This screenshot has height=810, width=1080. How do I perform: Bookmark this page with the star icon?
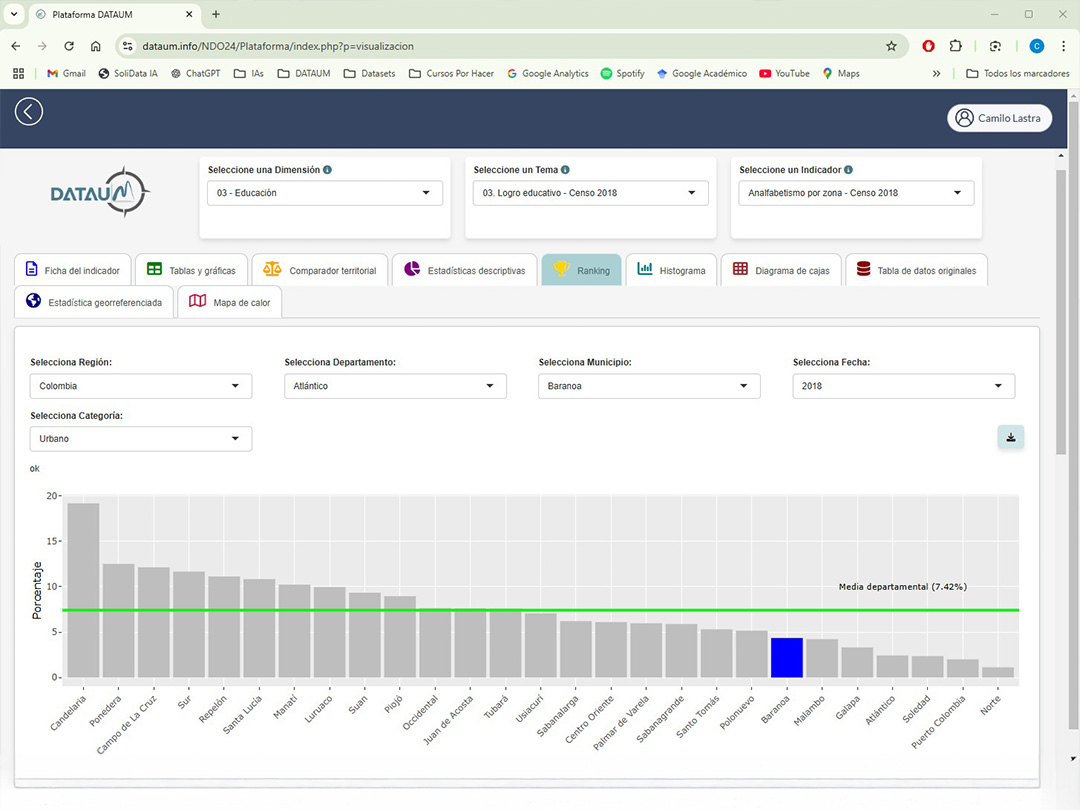point(891,46)
